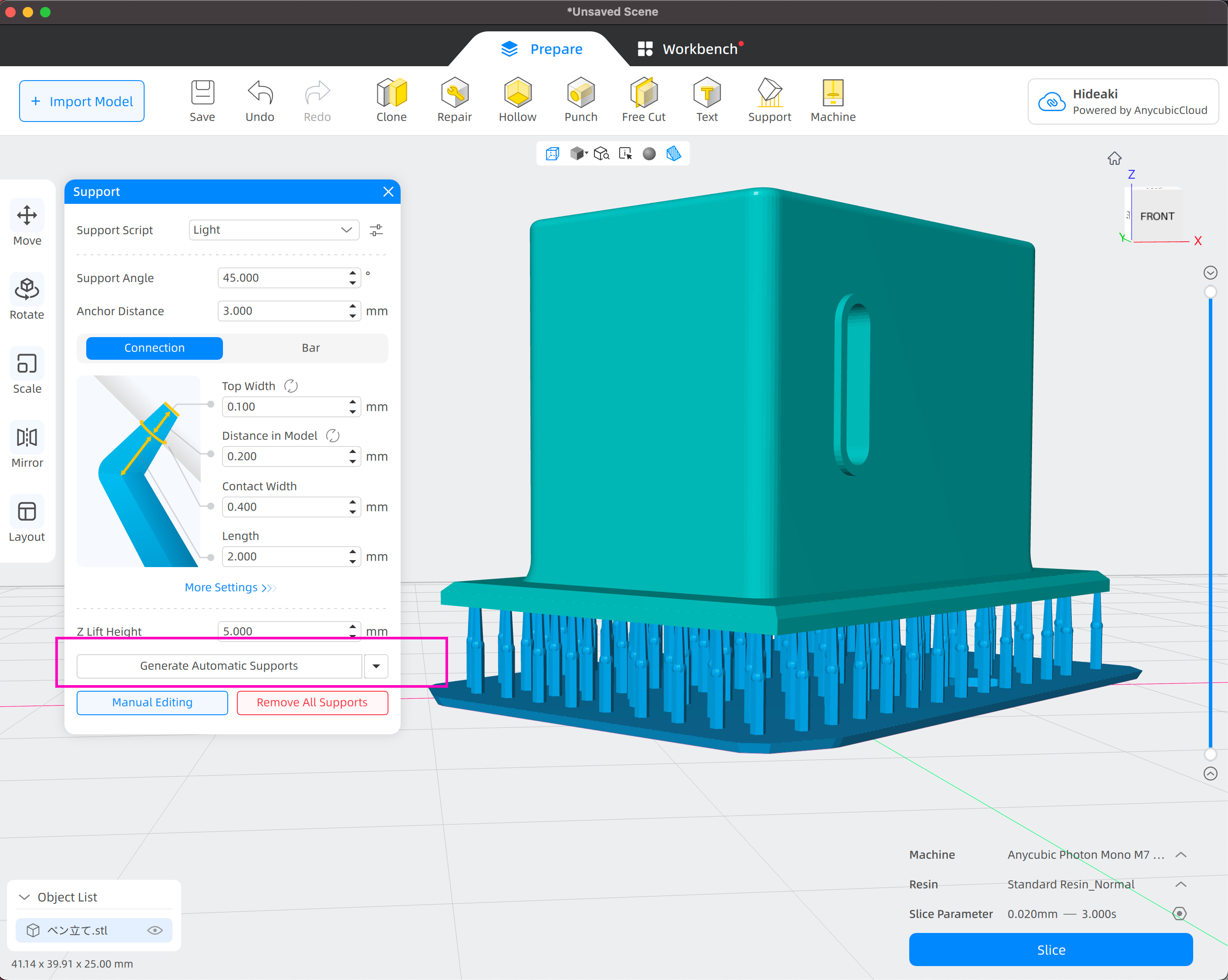Viewport: 1228px width, 980px height.
Task: Open More Settings link
Action: pos(230,588)
